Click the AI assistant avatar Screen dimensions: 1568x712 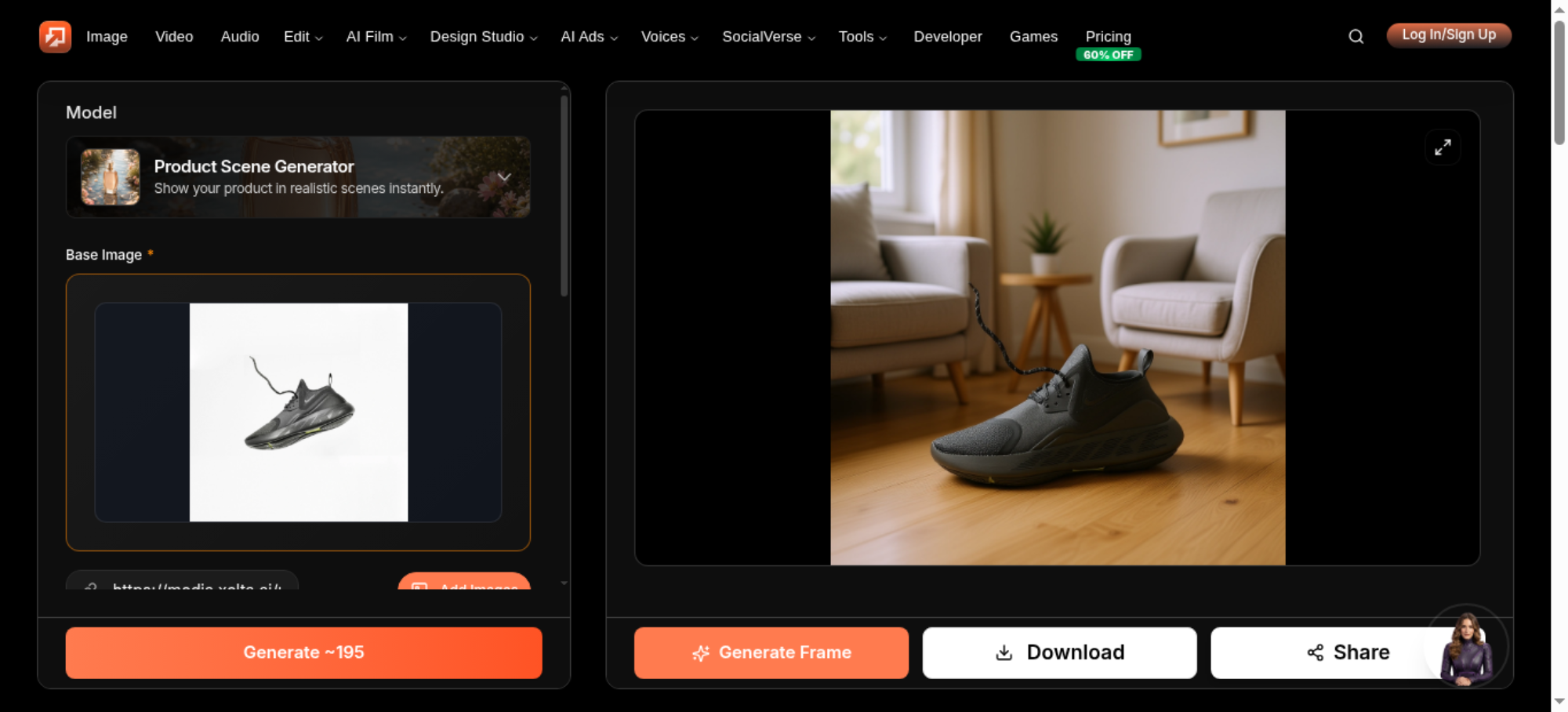(x=1466, y=649)
